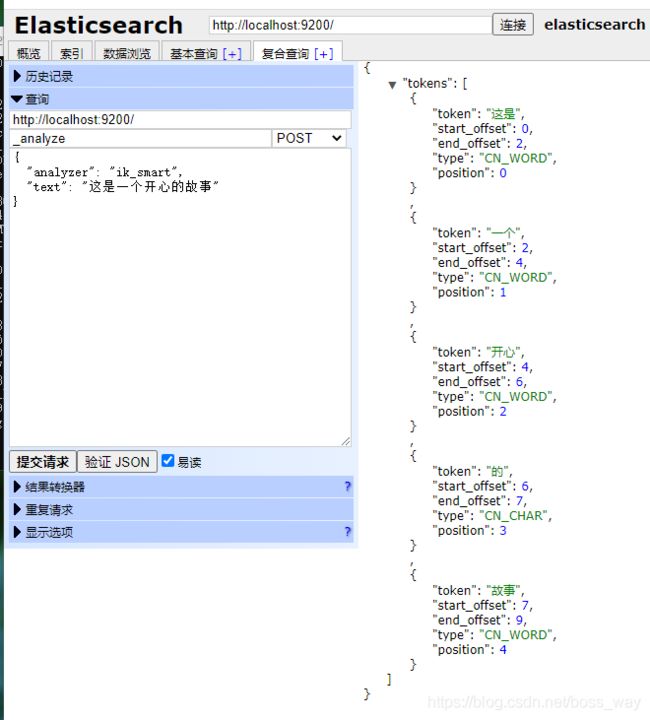This screenshot has height=720, width=650.
Task: Switch to the 基本查询 tab
Action: 193,54
